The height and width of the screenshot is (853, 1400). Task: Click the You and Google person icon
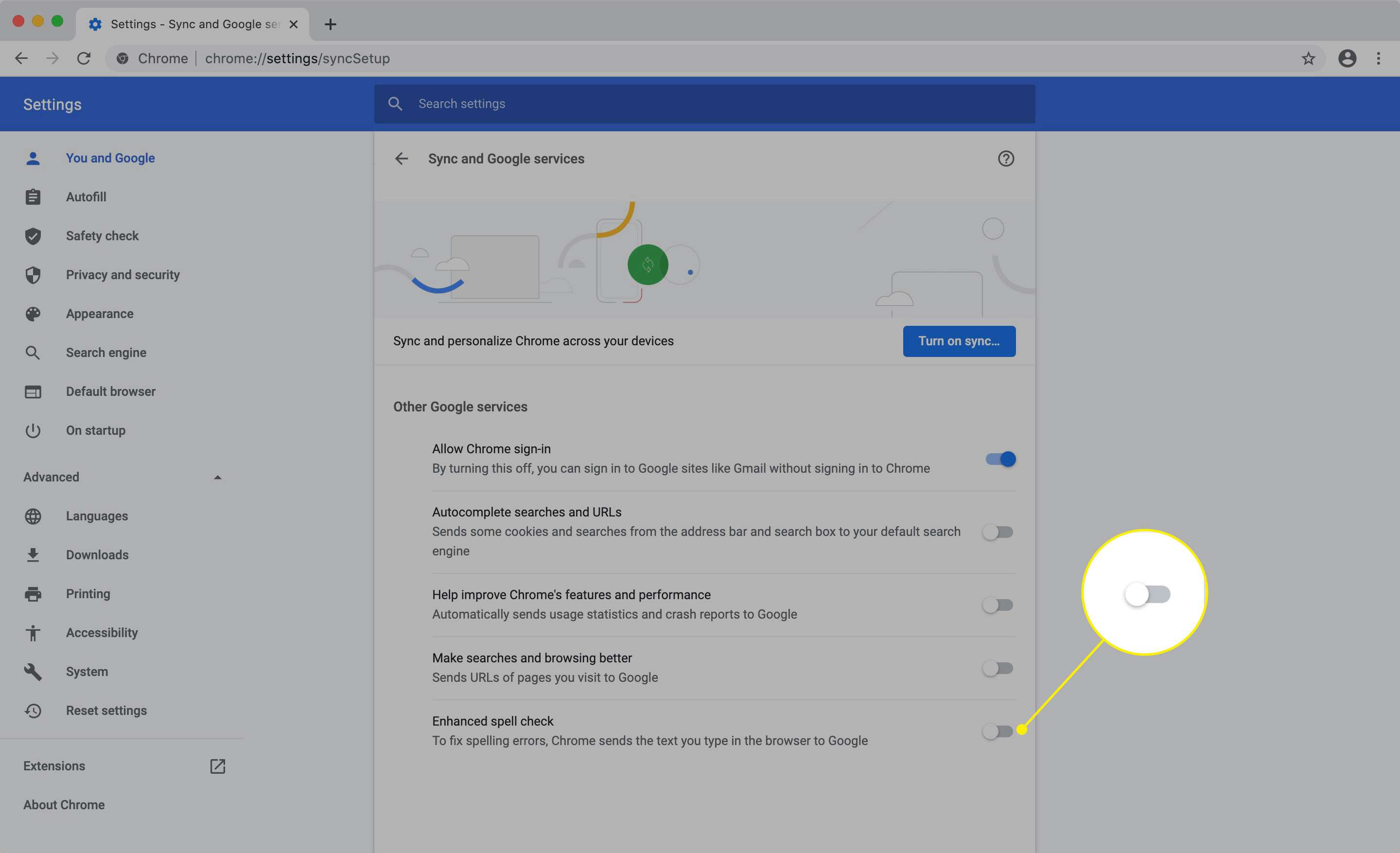tap(33, 158)
